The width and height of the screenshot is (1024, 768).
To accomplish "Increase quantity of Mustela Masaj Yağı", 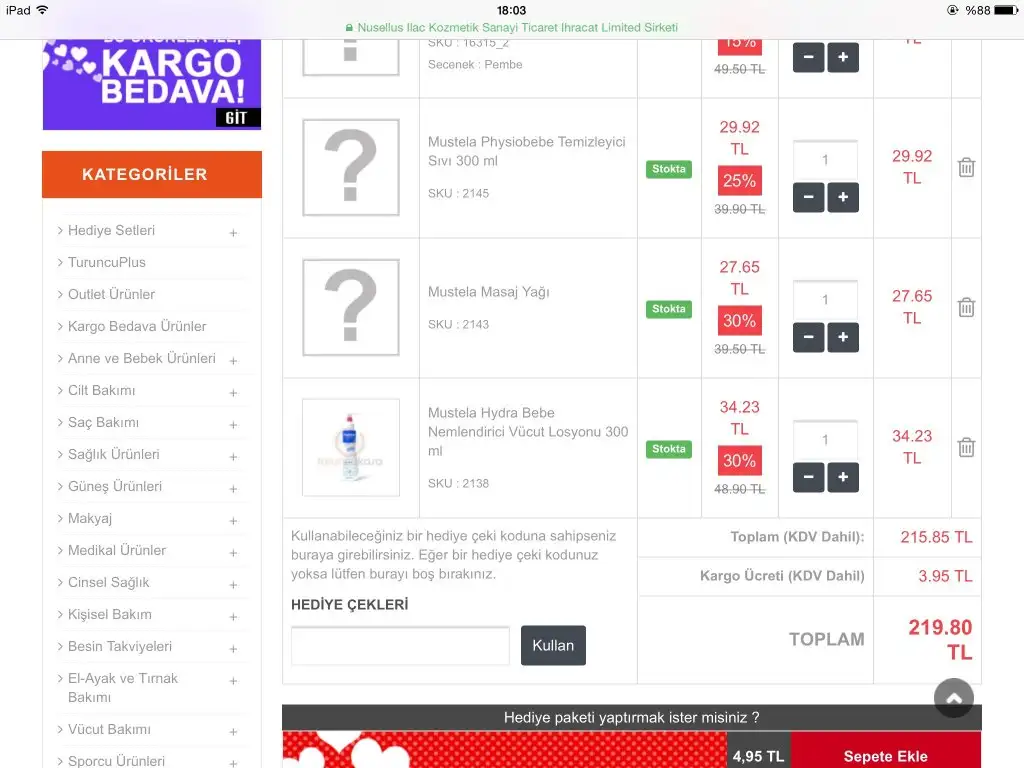I will point(843,337).
